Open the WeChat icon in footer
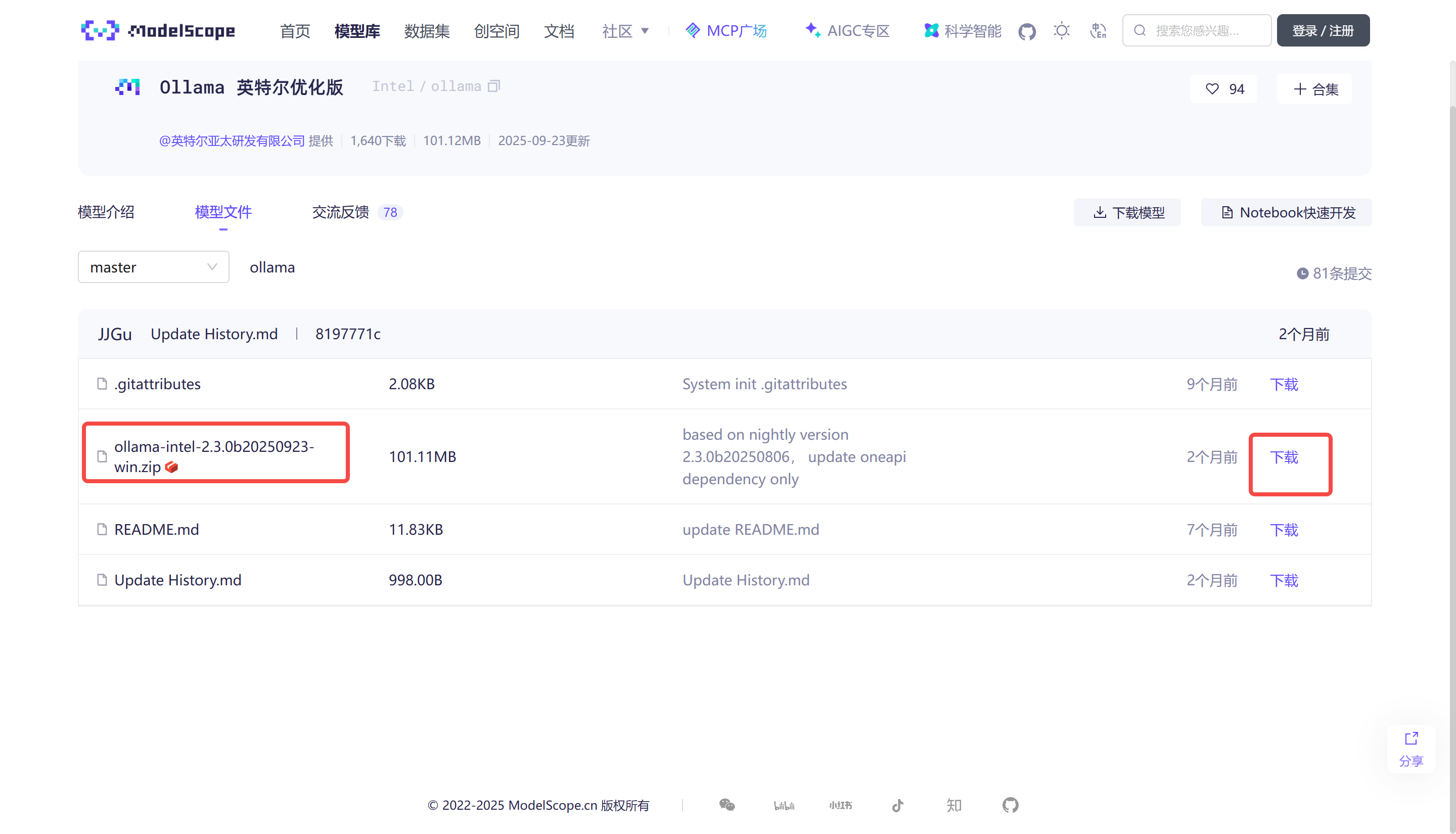Screen dimensions: 1456x834 tap(727, 805)
